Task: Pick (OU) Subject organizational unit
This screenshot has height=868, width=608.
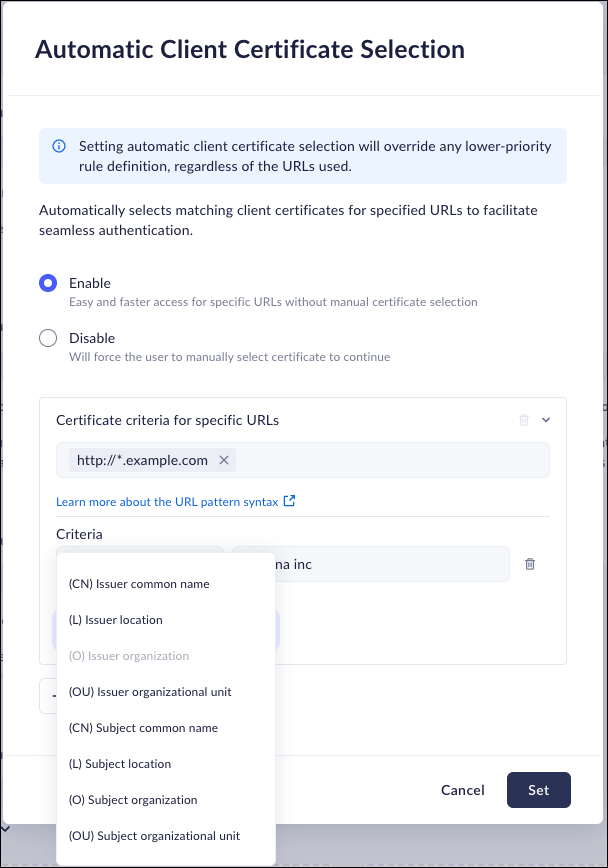Action: [154, 836]
